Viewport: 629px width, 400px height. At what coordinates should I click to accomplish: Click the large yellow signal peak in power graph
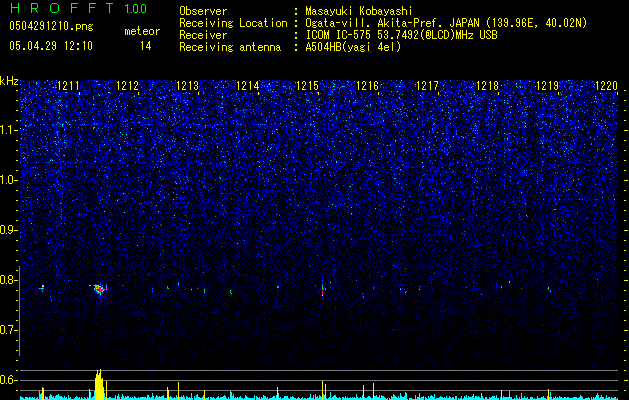tap(99, 384)
